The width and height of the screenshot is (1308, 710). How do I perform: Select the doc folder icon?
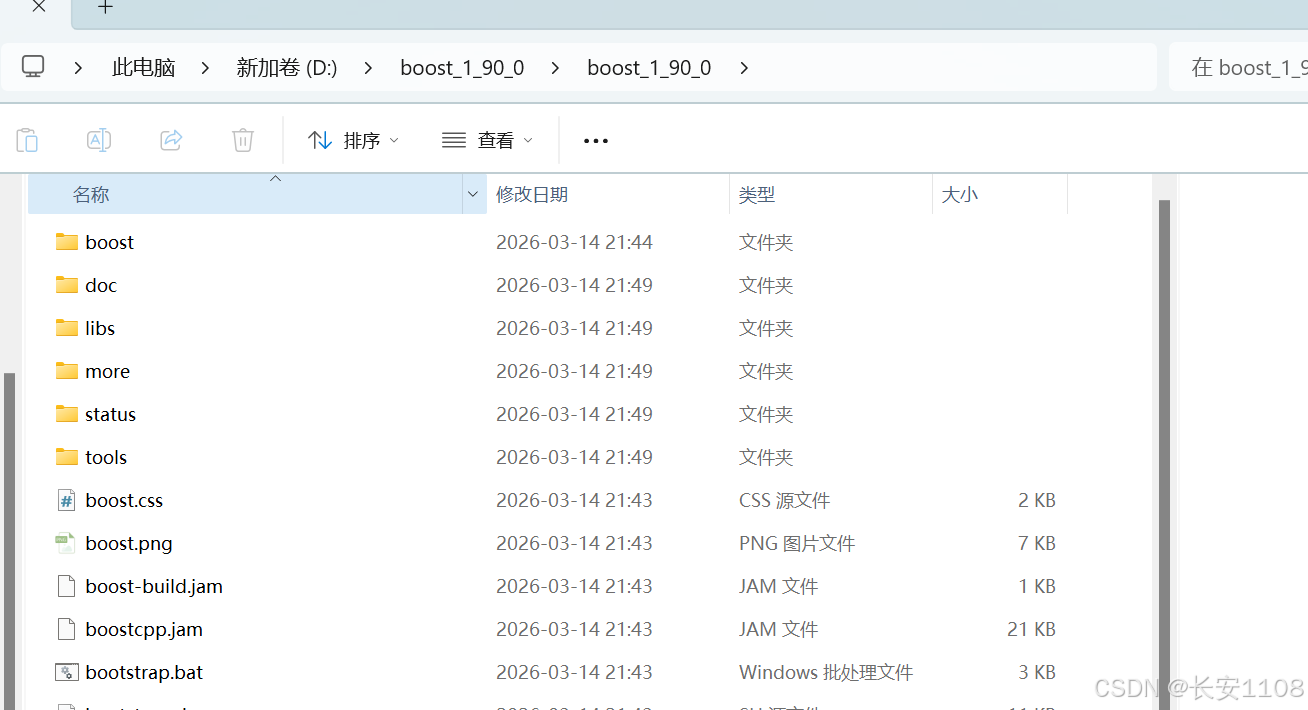[x=67, y=285]
